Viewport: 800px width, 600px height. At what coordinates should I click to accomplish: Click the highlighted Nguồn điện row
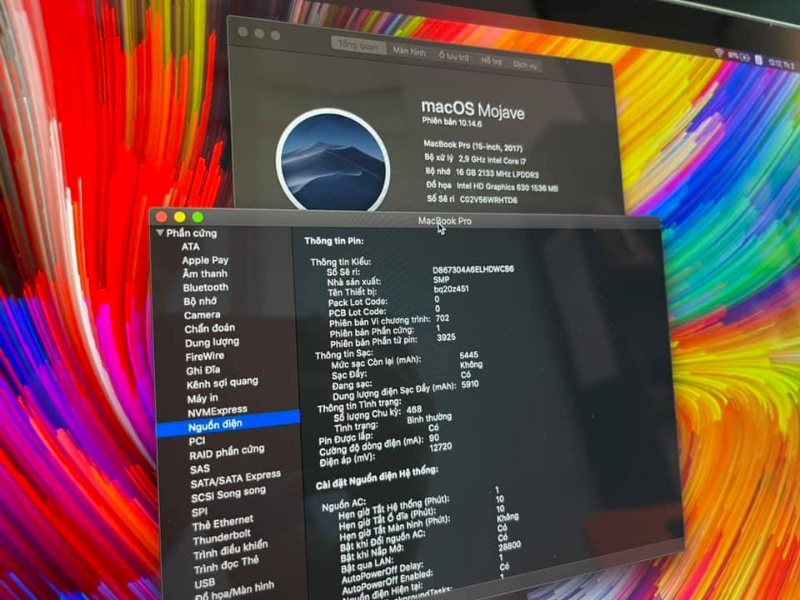tap(228, 423)
